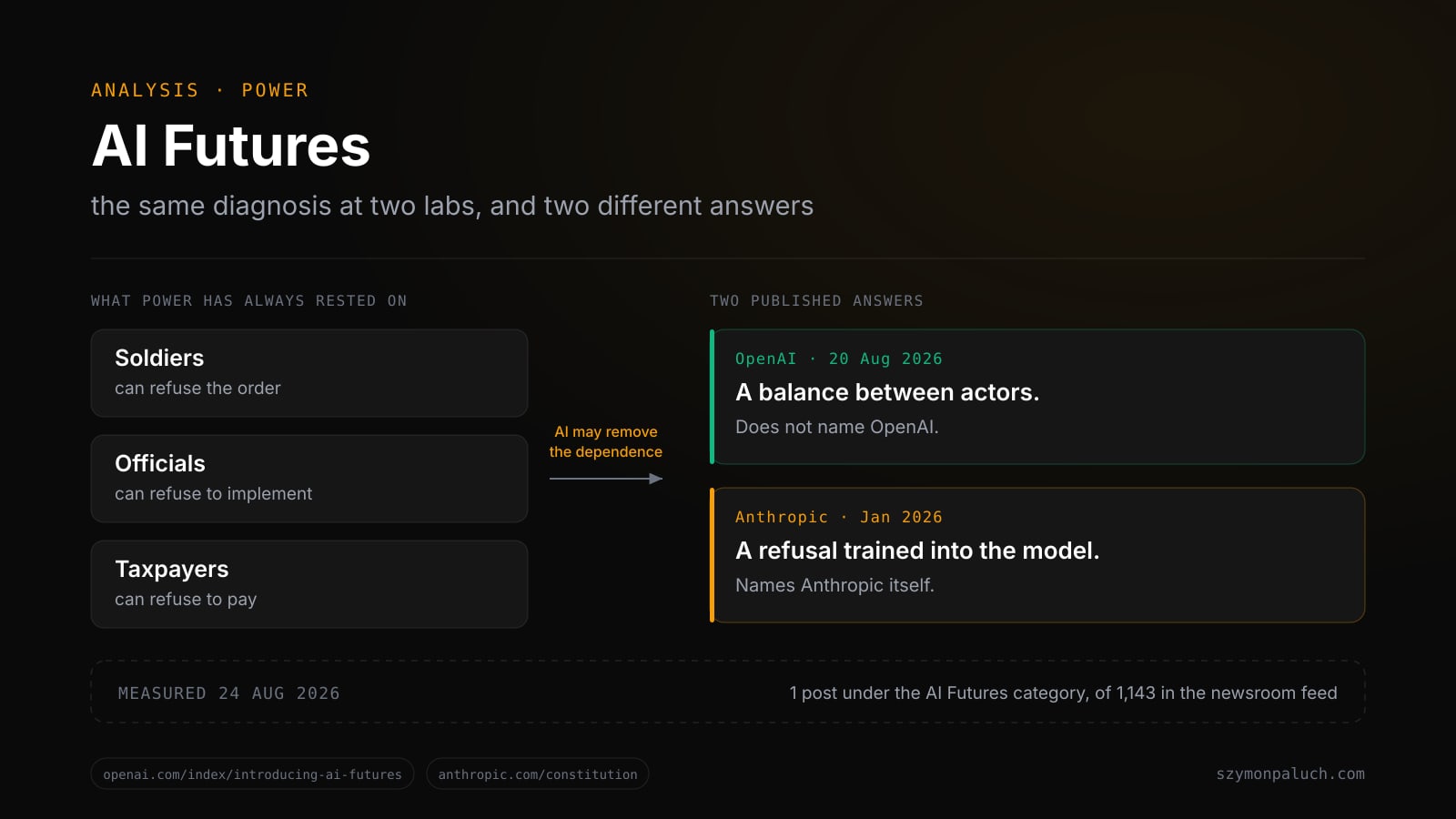Click 'Names Anthropic itself.' text
Viewport: 1456px width, 819px height.
834,585
